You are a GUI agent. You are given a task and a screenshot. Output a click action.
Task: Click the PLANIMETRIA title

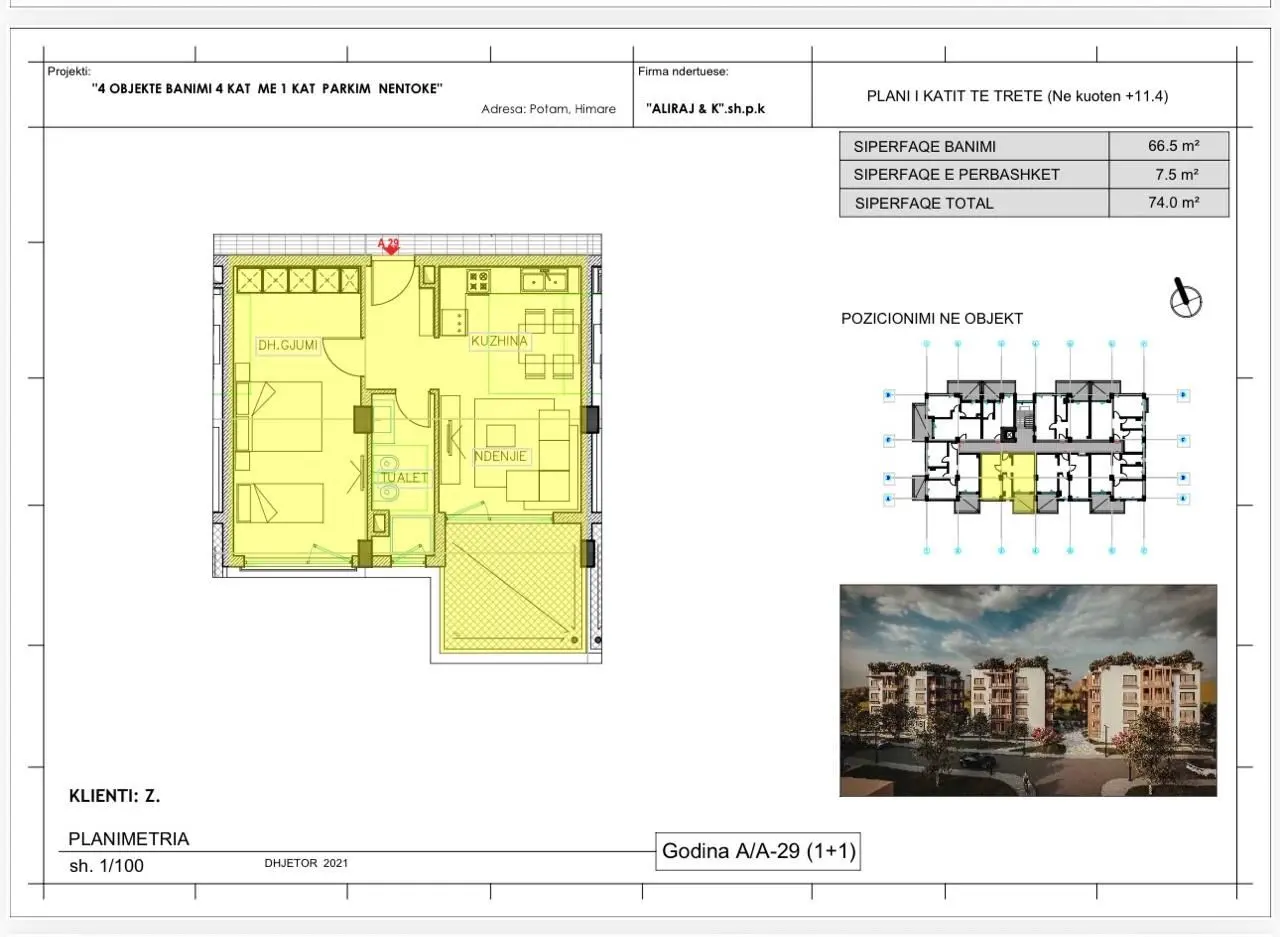point(129,839)
